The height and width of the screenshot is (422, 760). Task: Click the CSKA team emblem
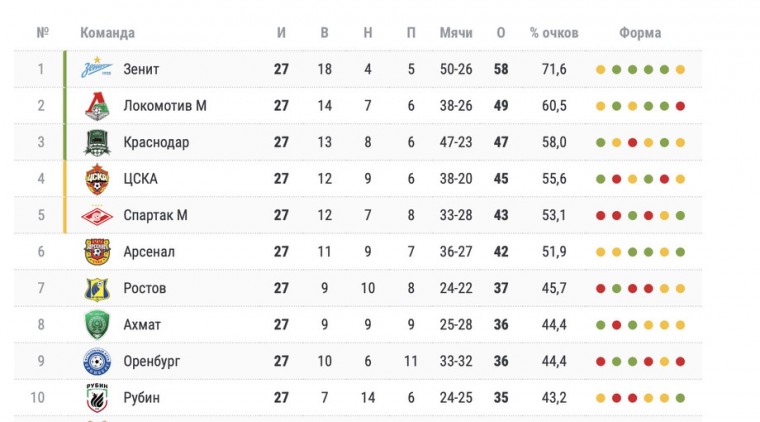coord(97,179)
